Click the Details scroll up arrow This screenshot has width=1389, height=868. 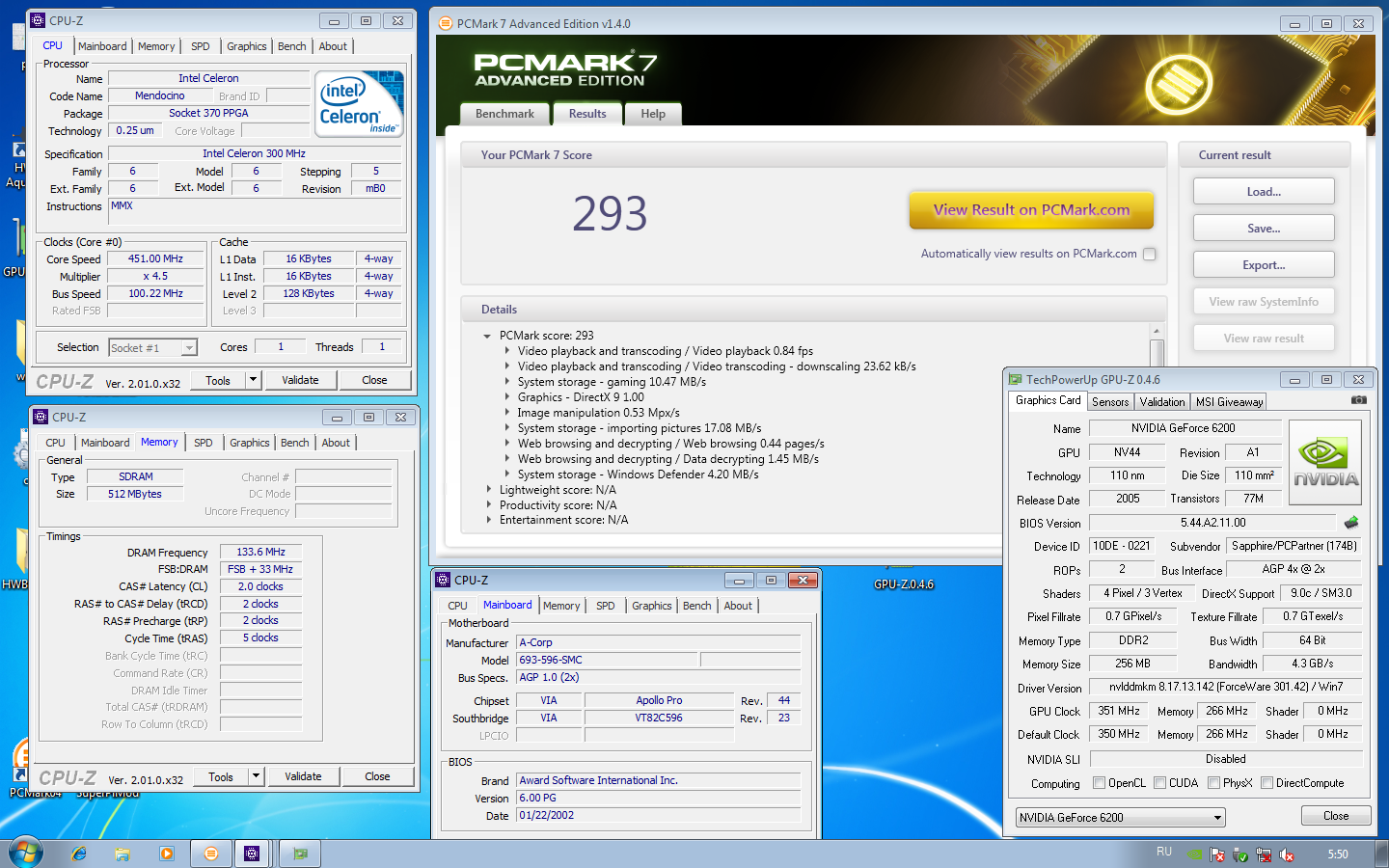[x=1157, y=331]
